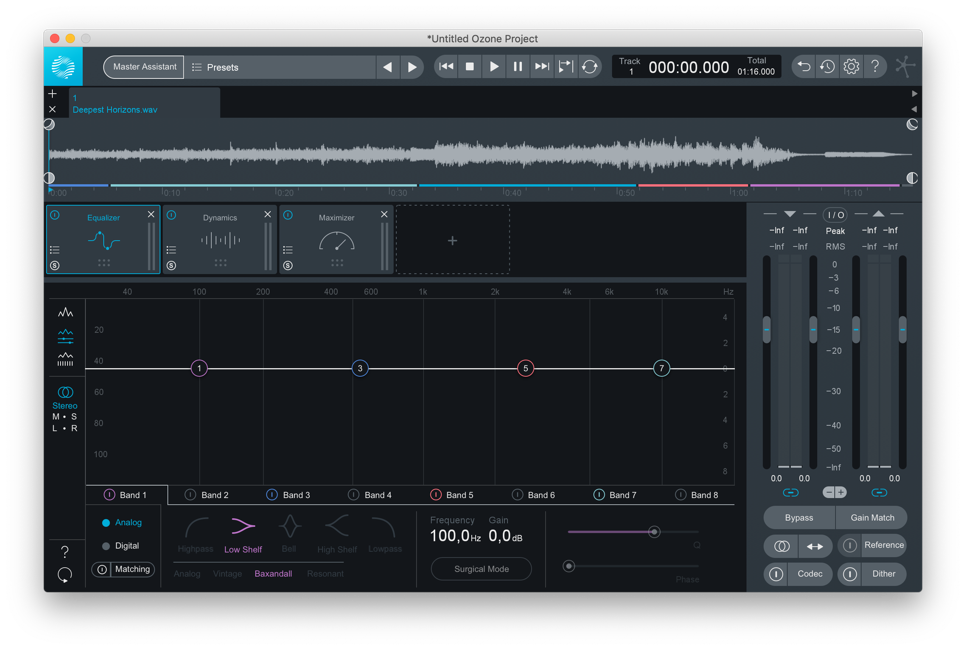
Task: Toggle Reference power button
Action: tap(850, 545)
